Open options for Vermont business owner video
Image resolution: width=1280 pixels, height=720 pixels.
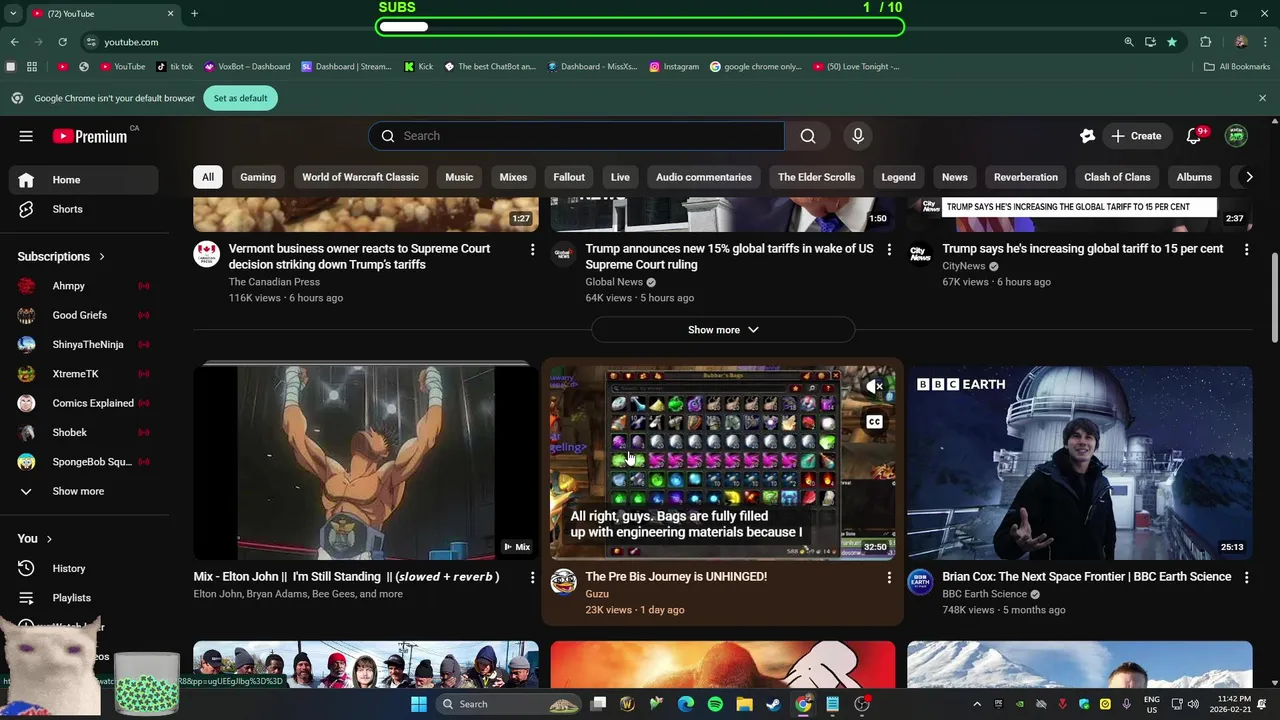[x=532, y=249]
